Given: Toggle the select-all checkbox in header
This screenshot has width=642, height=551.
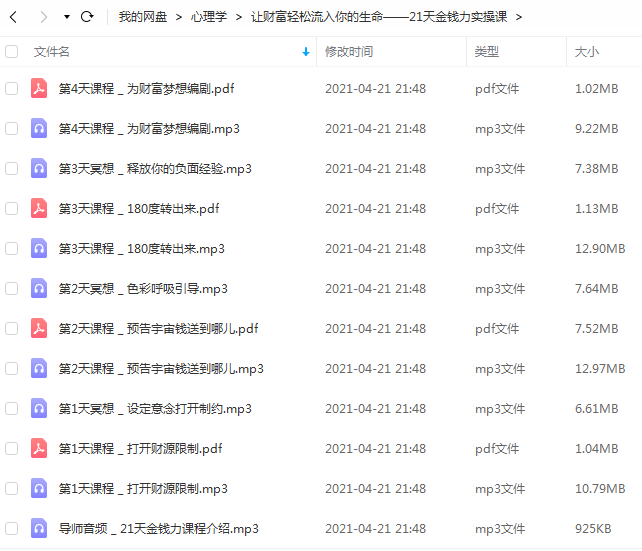Looking at the screenshot, I should pos(11,52).
